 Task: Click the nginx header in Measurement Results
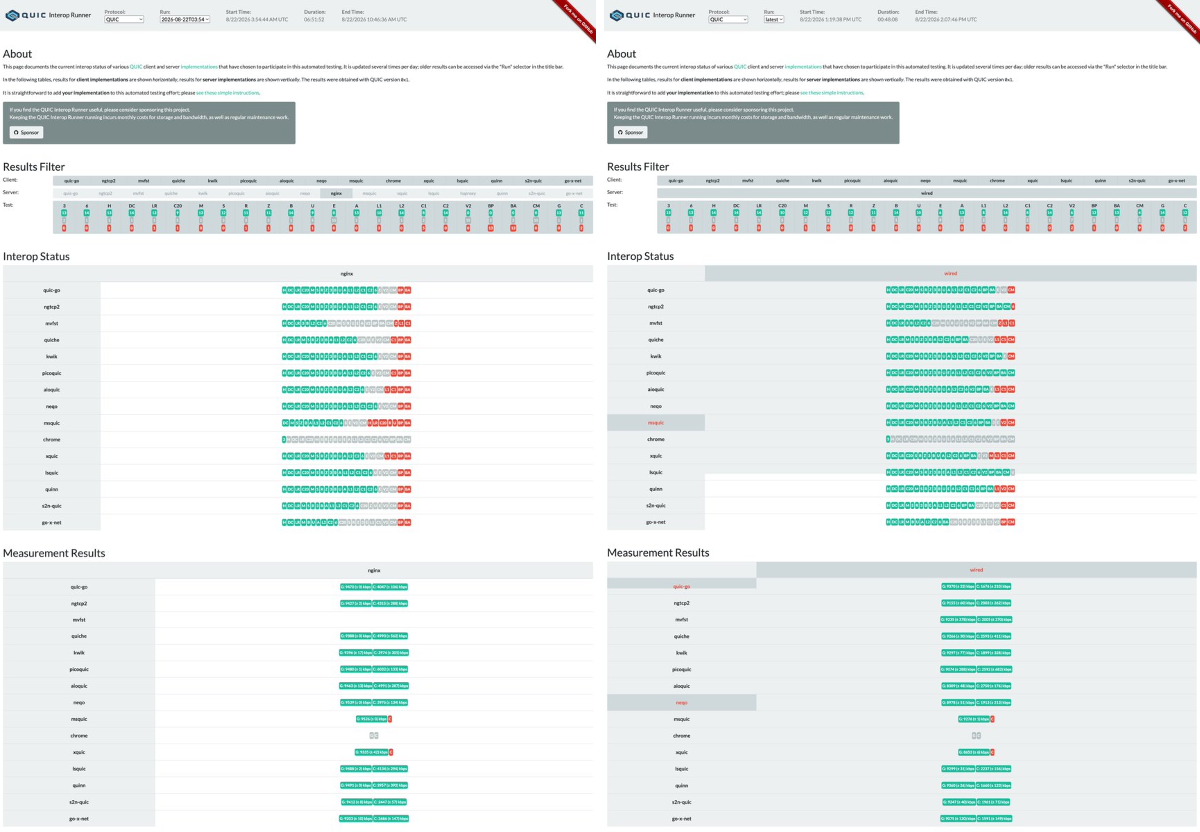click(x=374, y=570)
